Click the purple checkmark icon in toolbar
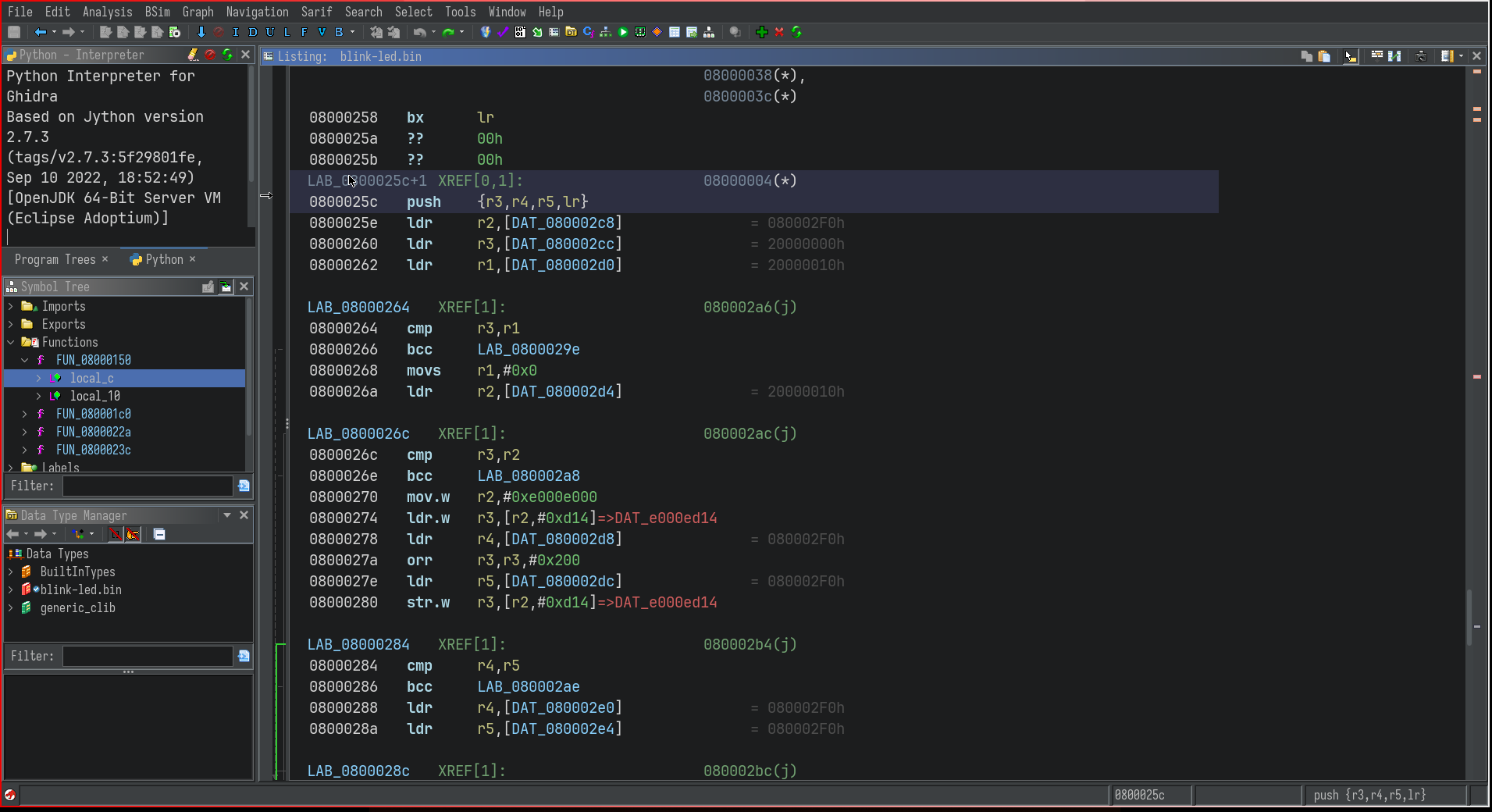This screenshot has height=812, width=1492. pos(503,32)
